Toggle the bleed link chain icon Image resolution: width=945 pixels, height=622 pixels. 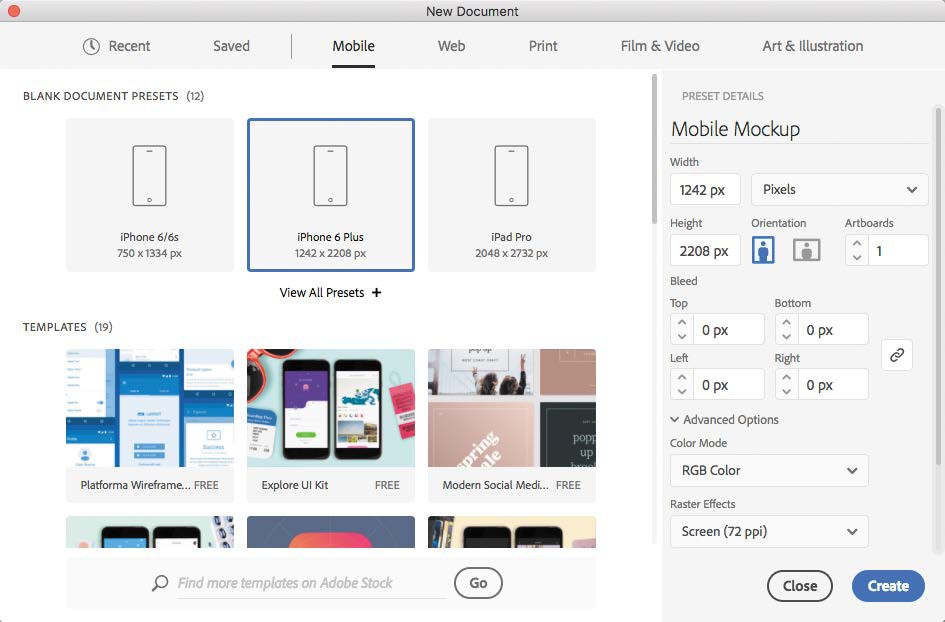tap(897, 354)
